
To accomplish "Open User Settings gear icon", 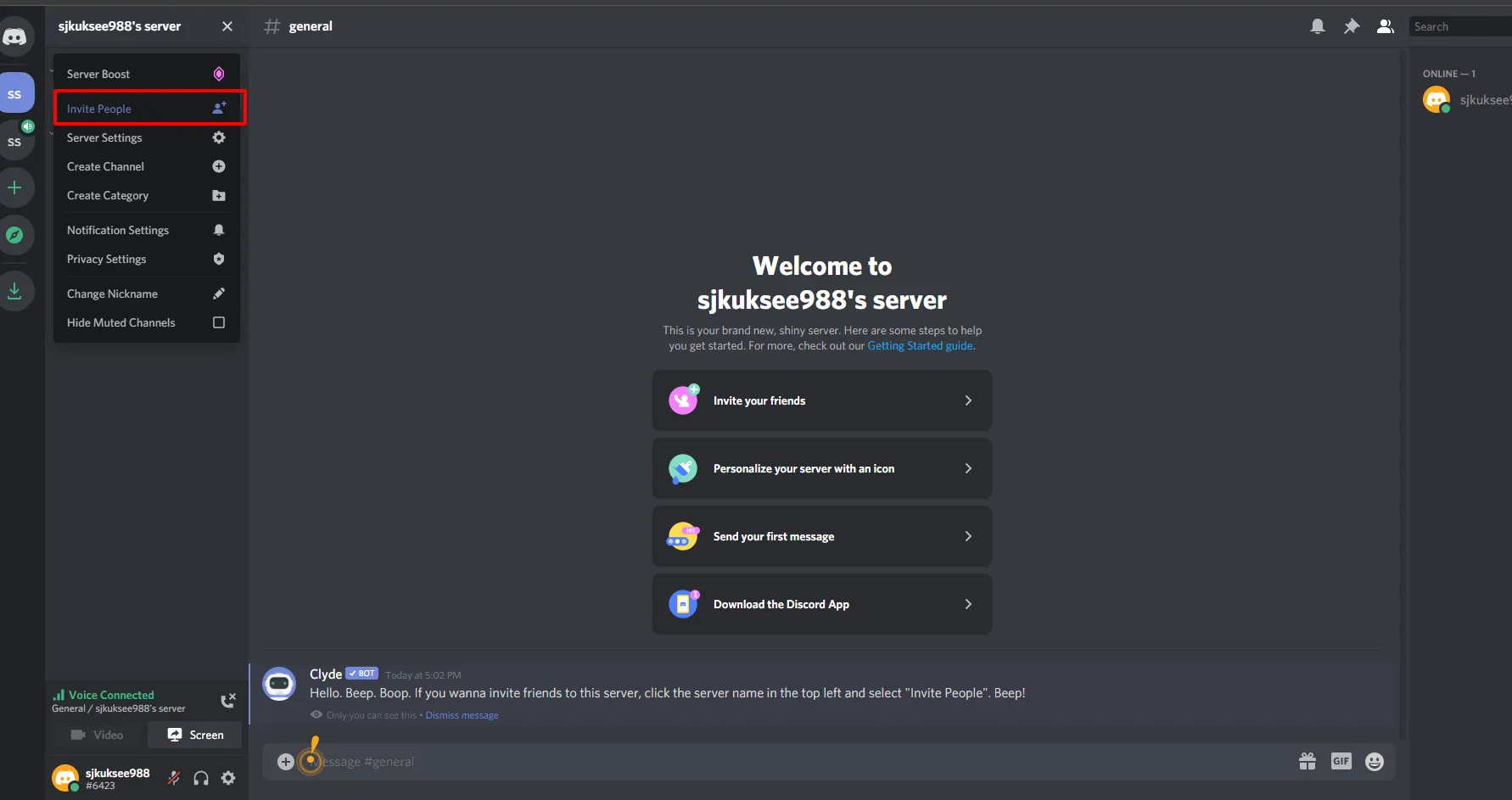I will tap(228, 778).
